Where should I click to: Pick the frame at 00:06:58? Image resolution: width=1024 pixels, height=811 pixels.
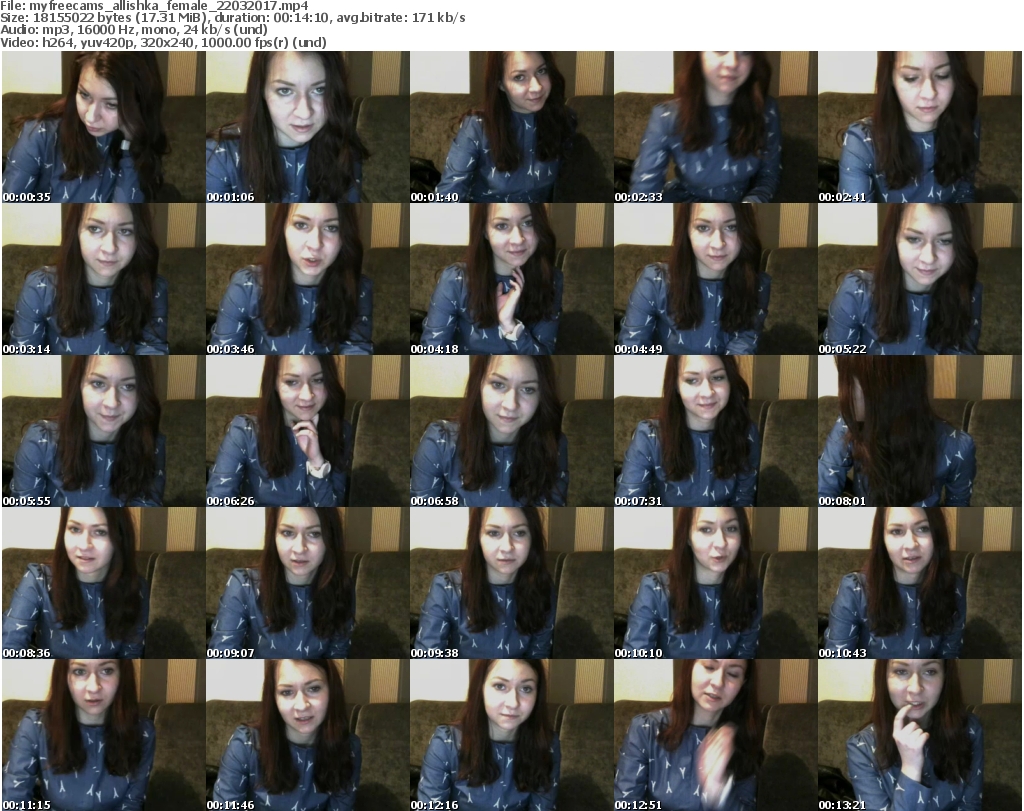[512, 432]
